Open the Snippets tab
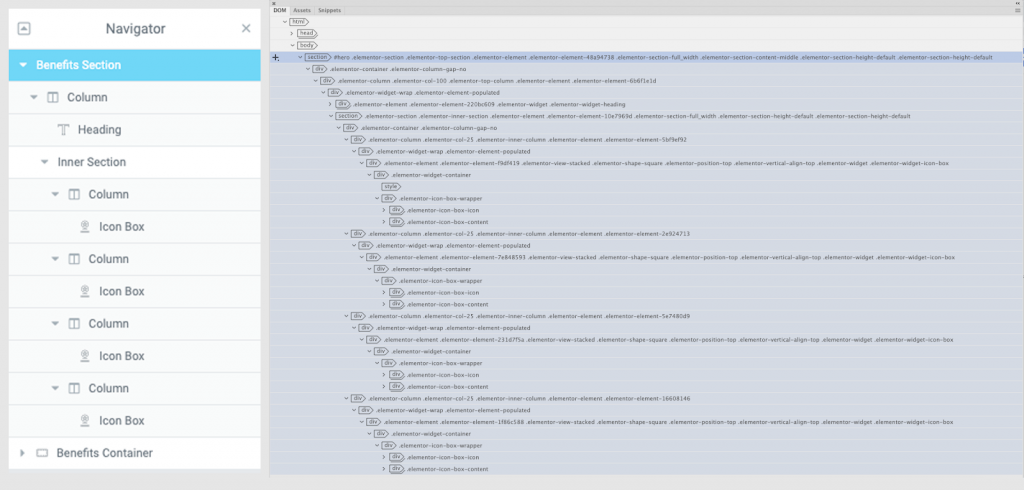 (329, 10)
